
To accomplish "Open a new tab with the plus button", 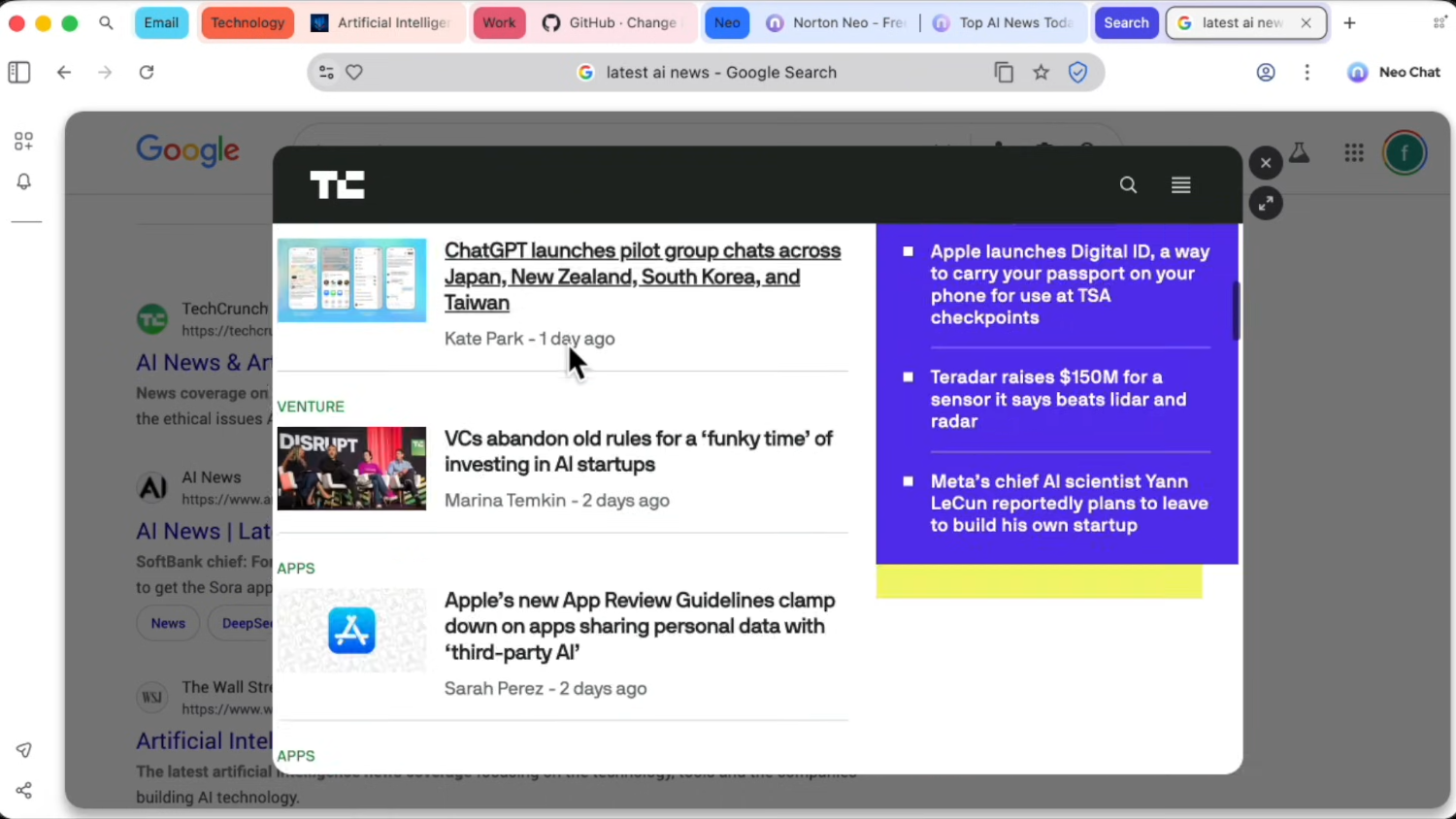I will (x=1349, y=22).
